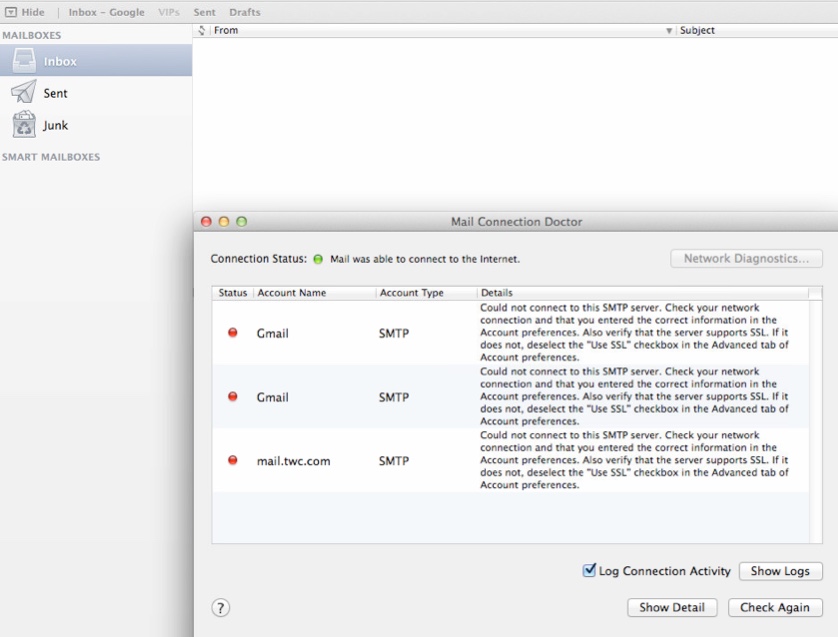
Task: Toggle Log Connection Activity checkbox
Action: (589, 570)
